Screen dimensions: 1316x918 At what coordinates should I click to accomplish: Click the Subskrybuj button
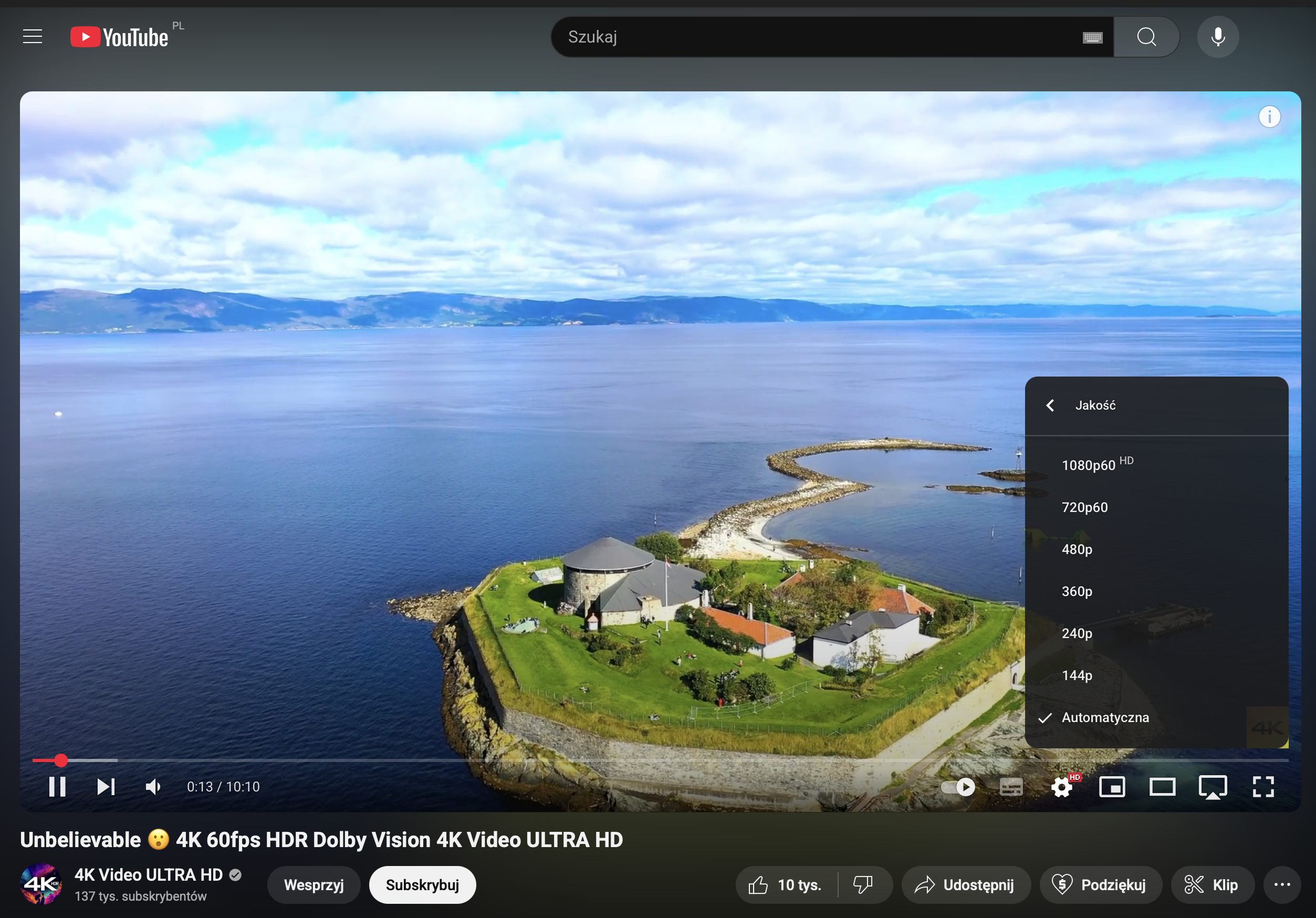coord(422,884)
